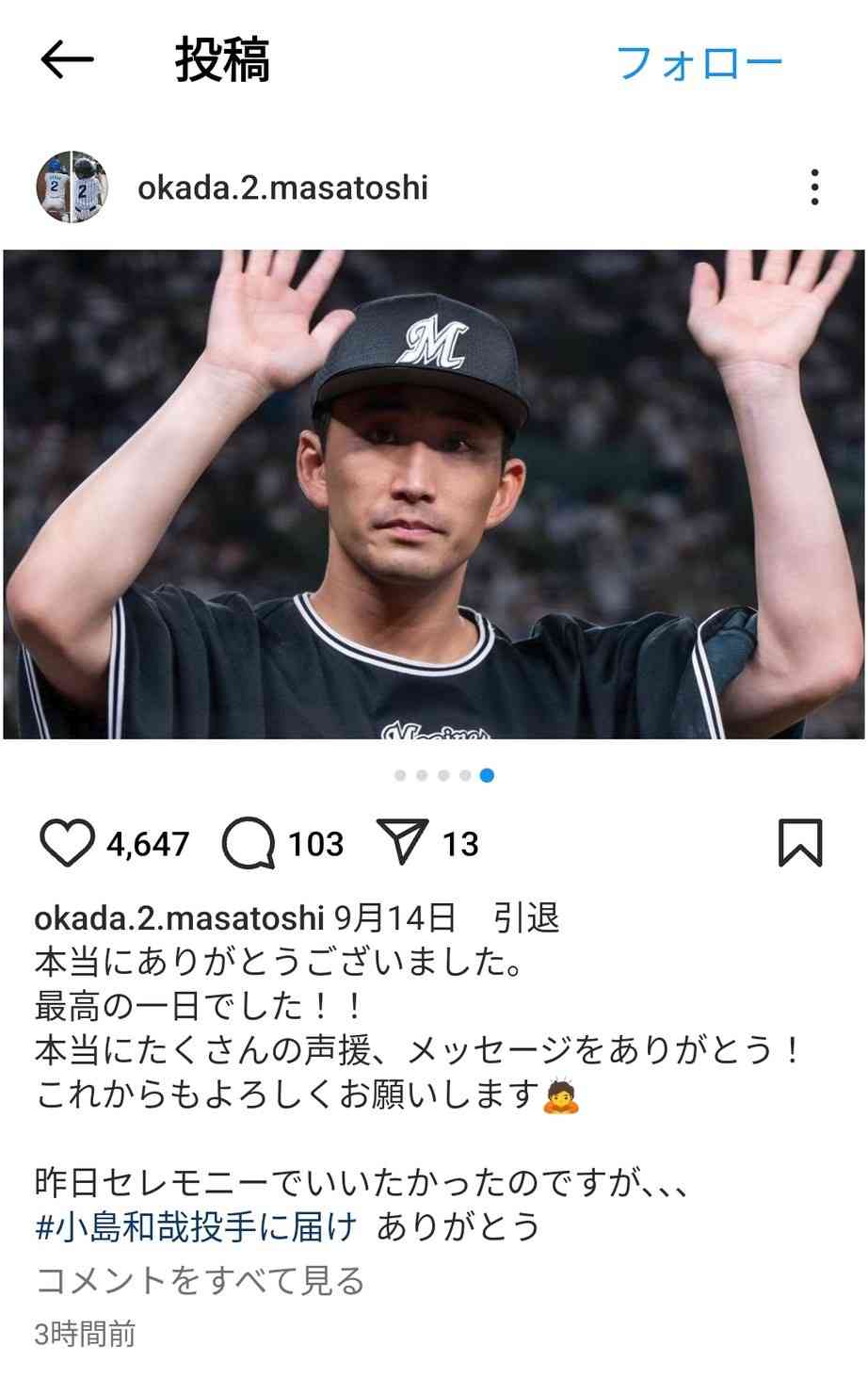Open hashtag #小島和哉投手に届け
Image resolution: width=868 pixels, height=1378 pixels.
[x=197, y=1226]
